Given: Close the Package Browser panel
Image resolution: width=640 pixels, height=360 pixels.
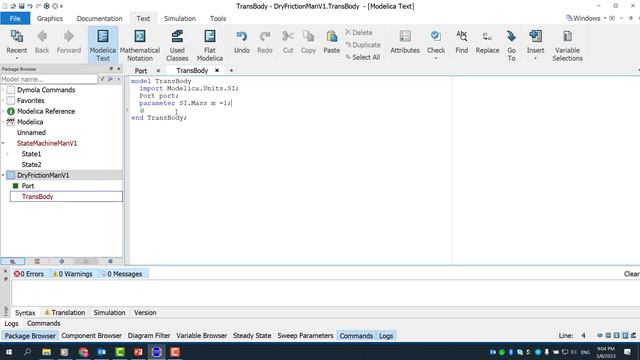Looking at the screenshot, I should click(119, 69).
